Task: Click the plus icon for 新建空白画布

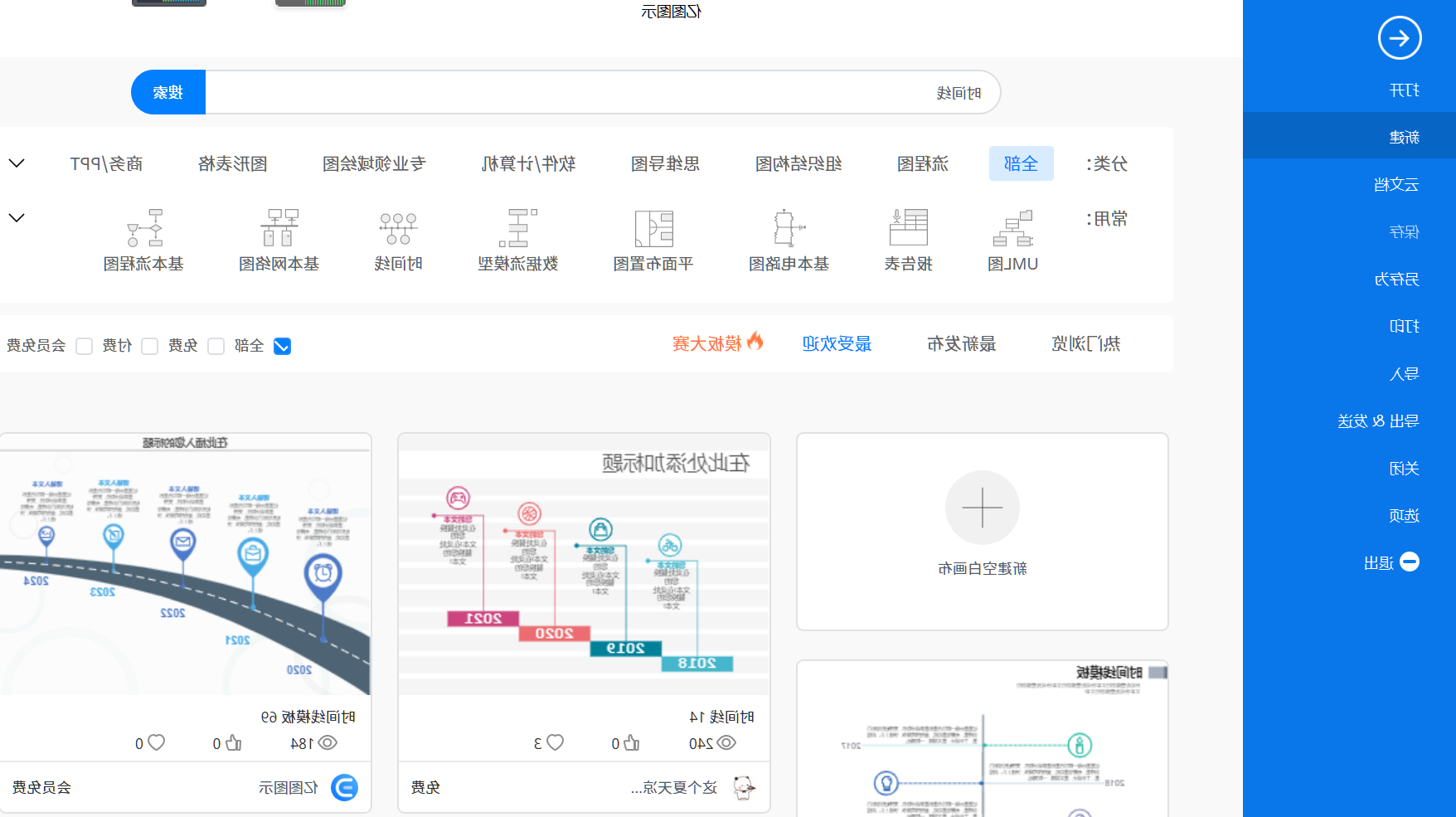Action: [x=983, y=508]
